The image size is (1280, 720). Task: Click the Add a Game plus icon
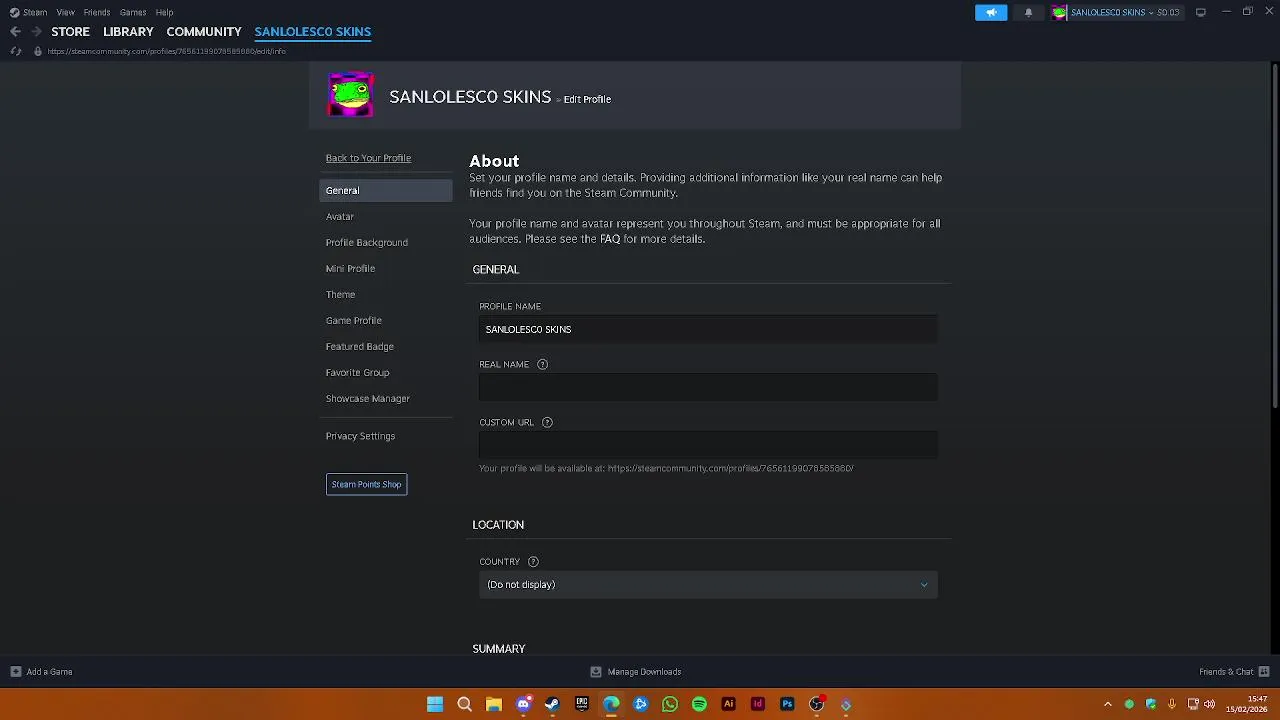[x=15, y=672]
